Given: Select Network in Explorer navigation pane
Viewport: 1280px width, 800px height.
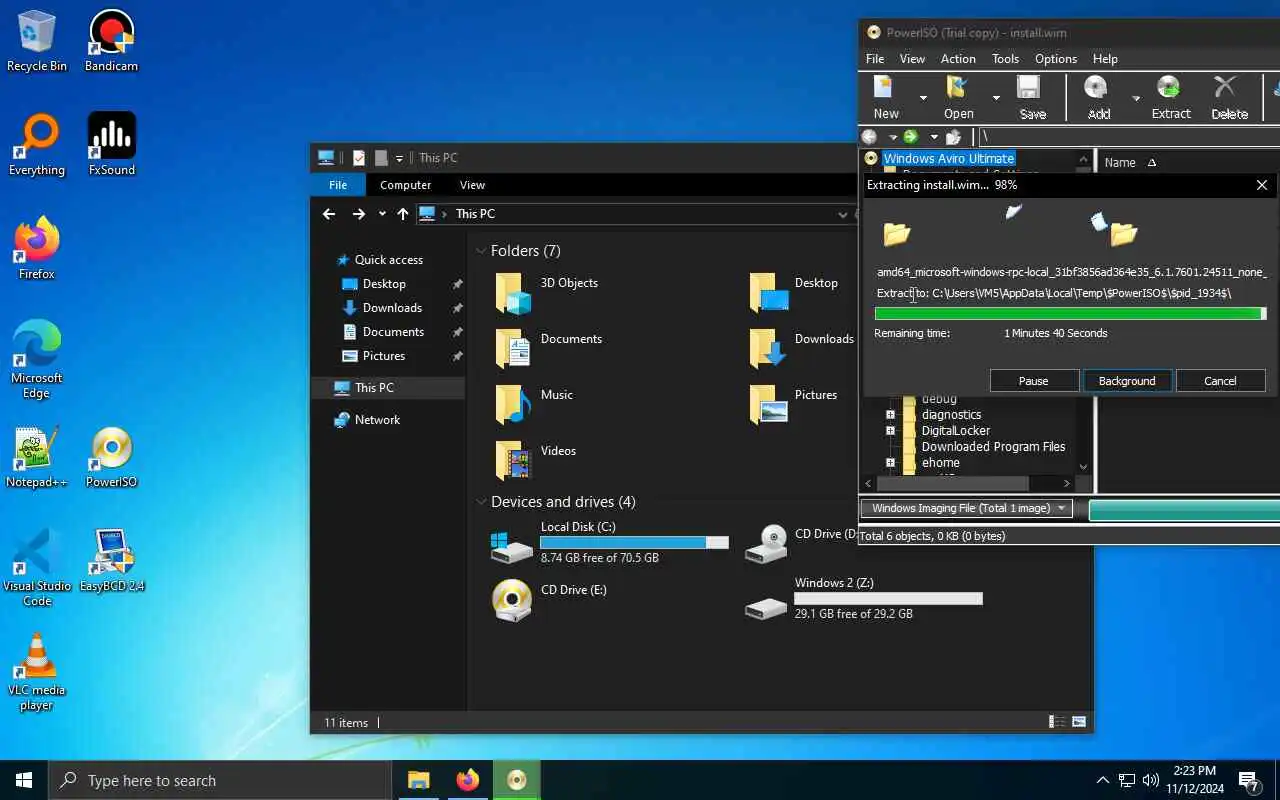Looking at the screenshot, I should [x=376, y=420].
